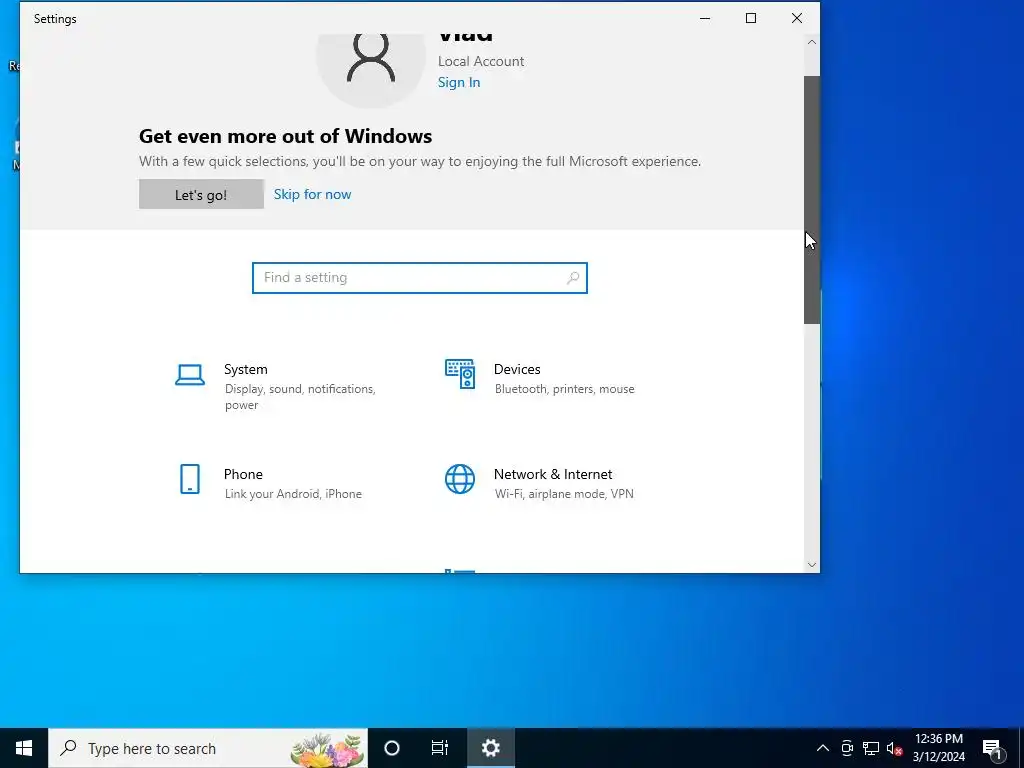Click 'Get even more out of Windows' heading
The image size is (1024, 768).
(285, 136)
